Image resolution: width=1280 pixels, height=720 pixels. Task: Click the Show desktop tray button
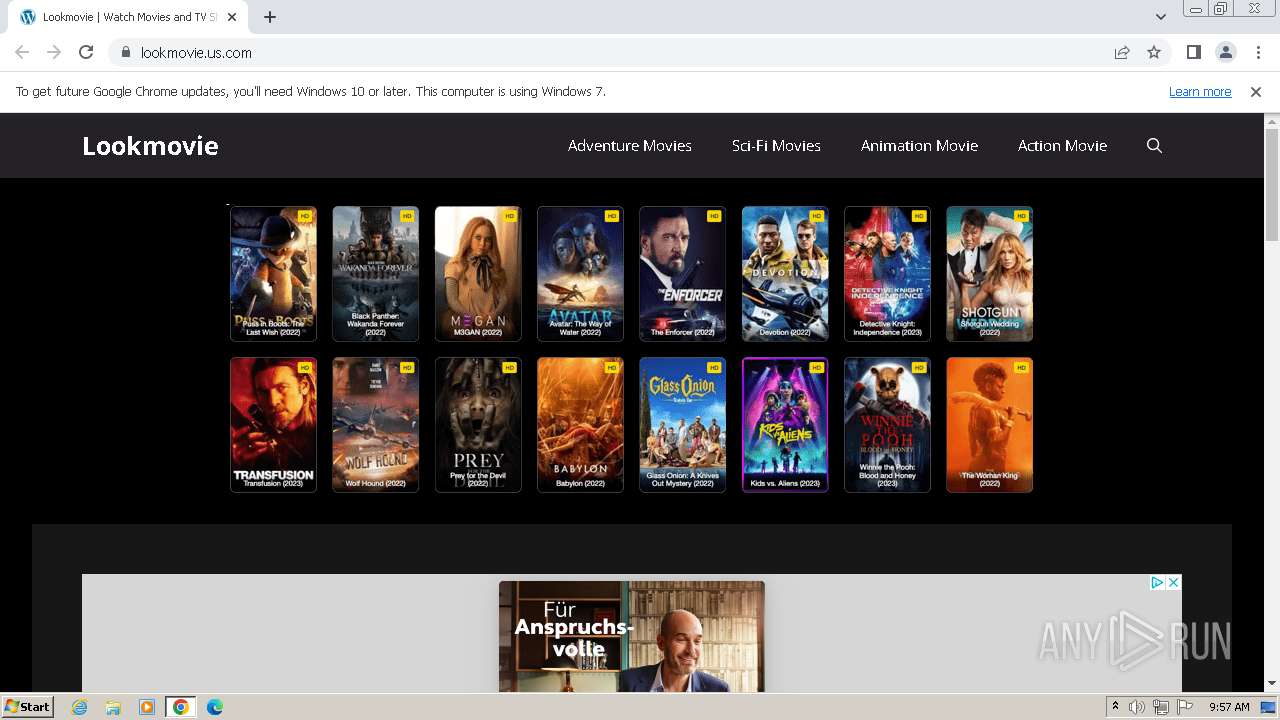coord(1268,707)
